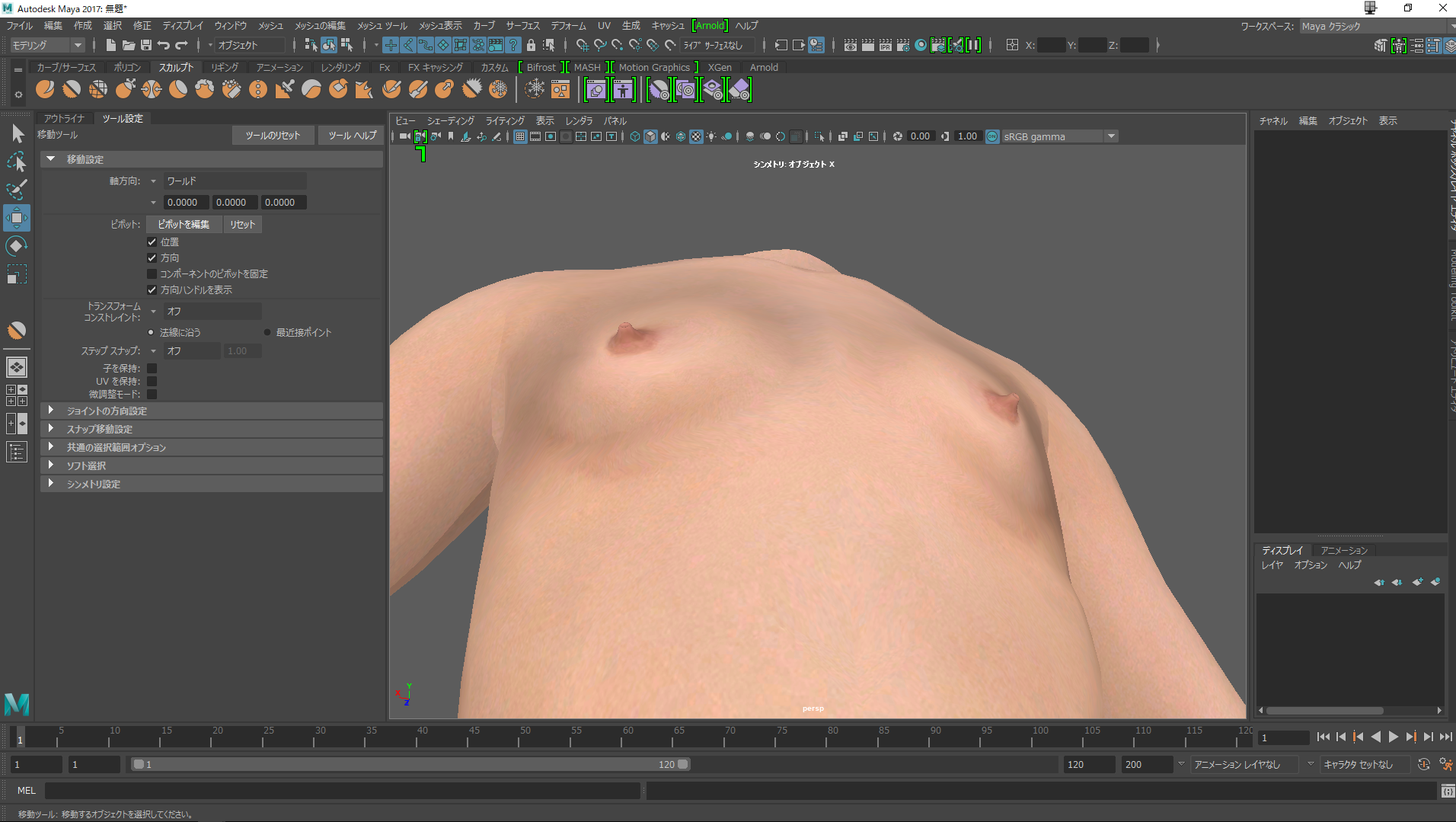Screen dimensions: 1456x822
Task: Select the arrow Select tool in toolbox
Action: click(17, 134)
